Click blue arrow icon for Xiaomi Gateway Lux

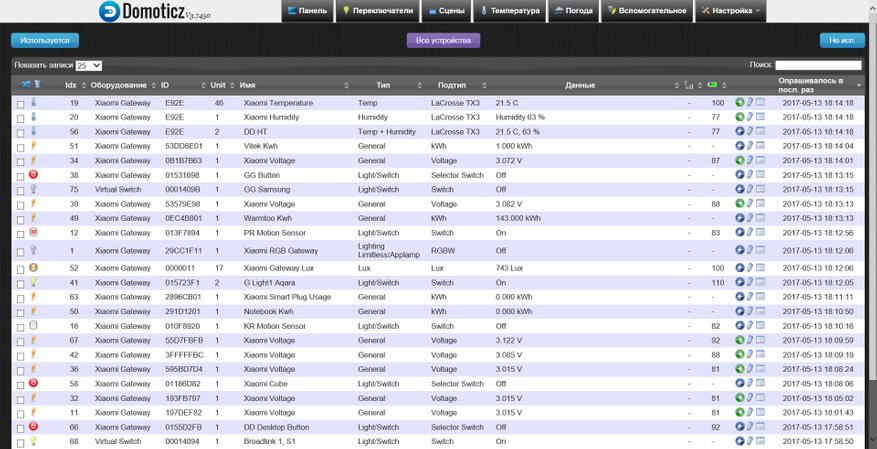pyautogui.click(x=739, y=268)
